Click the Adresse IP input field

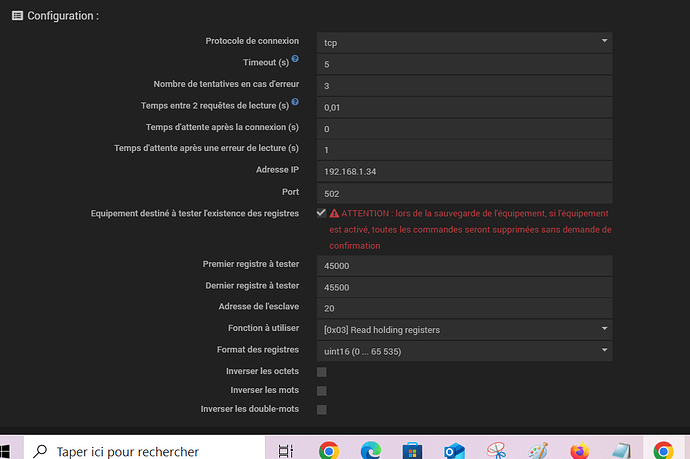click(x=464, y=172)
